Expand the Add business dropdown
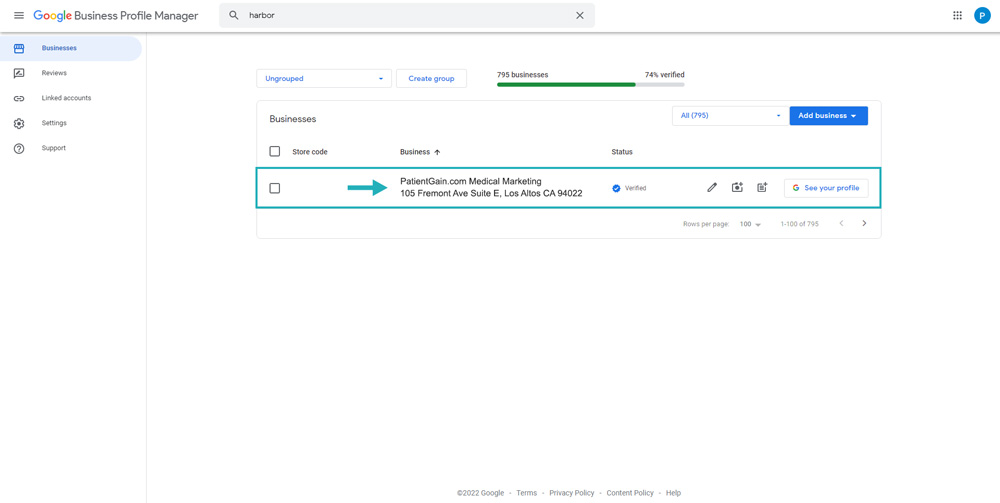 point(828,115)
